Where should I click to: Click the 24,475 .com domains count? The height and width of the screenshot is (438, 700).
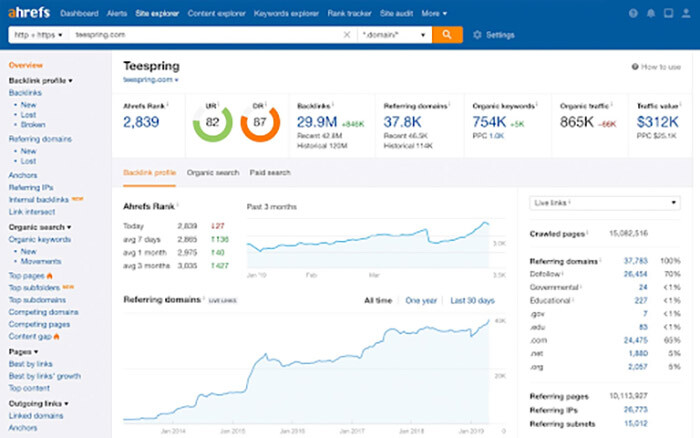635,340
